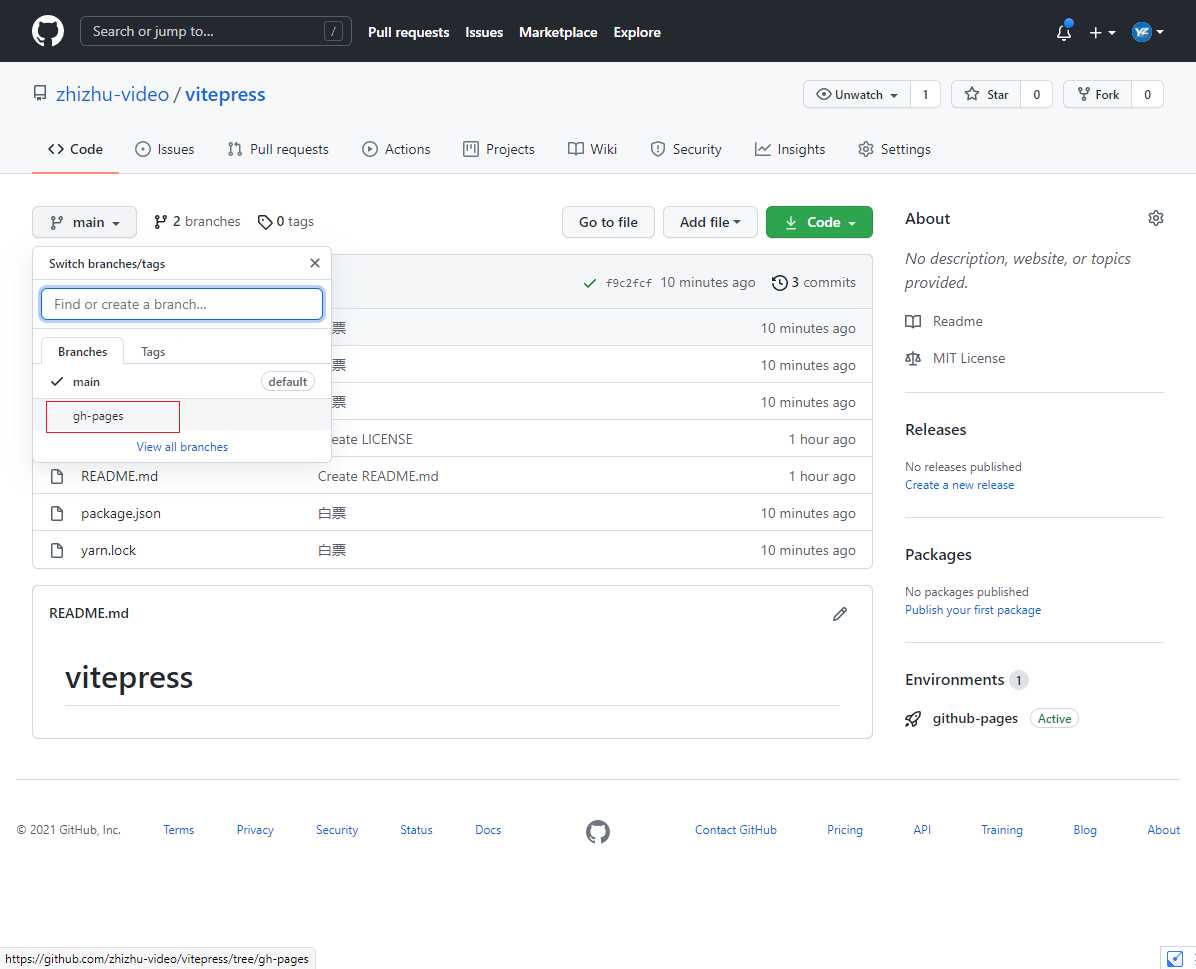This screenshot has height=969, width=1196.
Task: Select Branches tab in branch popup
Action: click(82, 352)
